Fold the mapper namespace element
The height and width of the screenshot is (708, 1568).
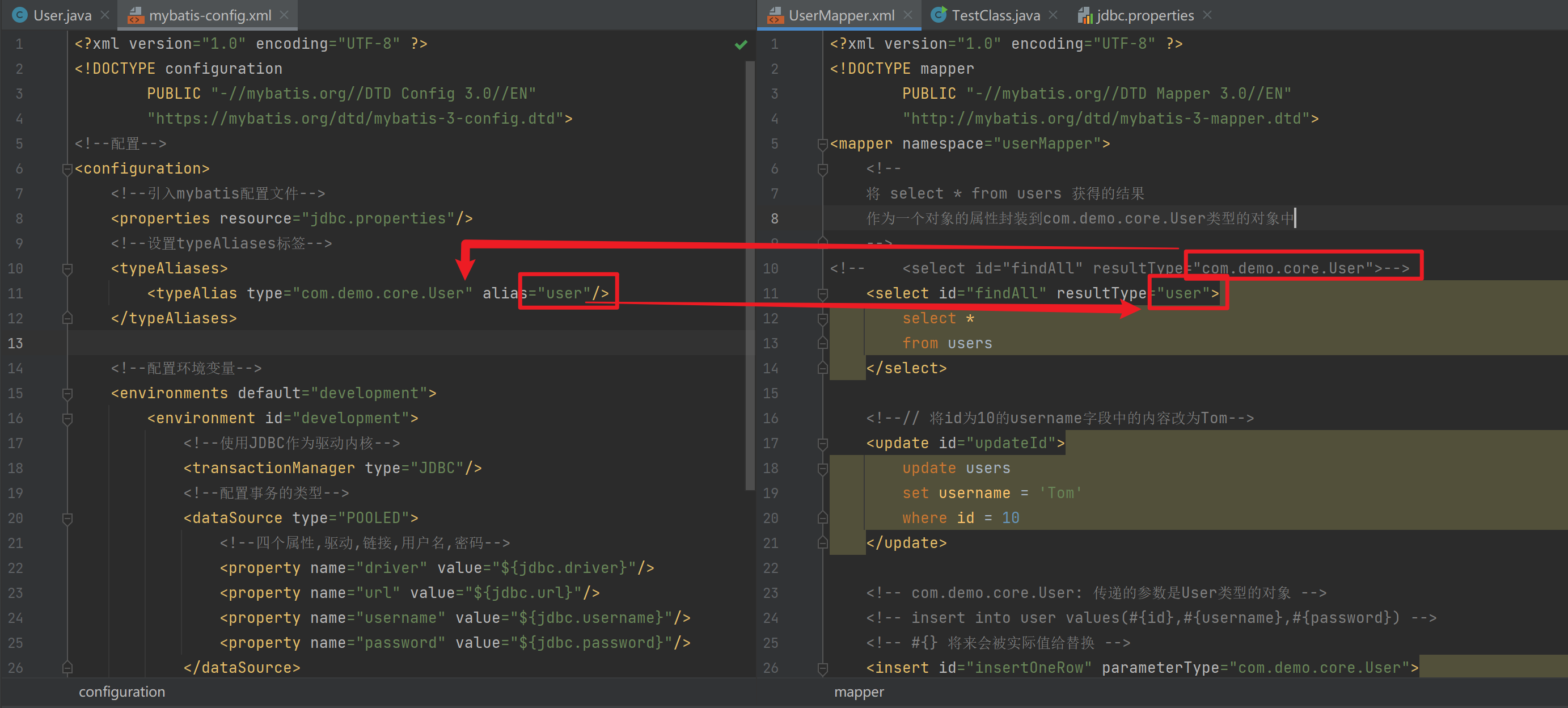pyautogui.click(x=822, y=144)
